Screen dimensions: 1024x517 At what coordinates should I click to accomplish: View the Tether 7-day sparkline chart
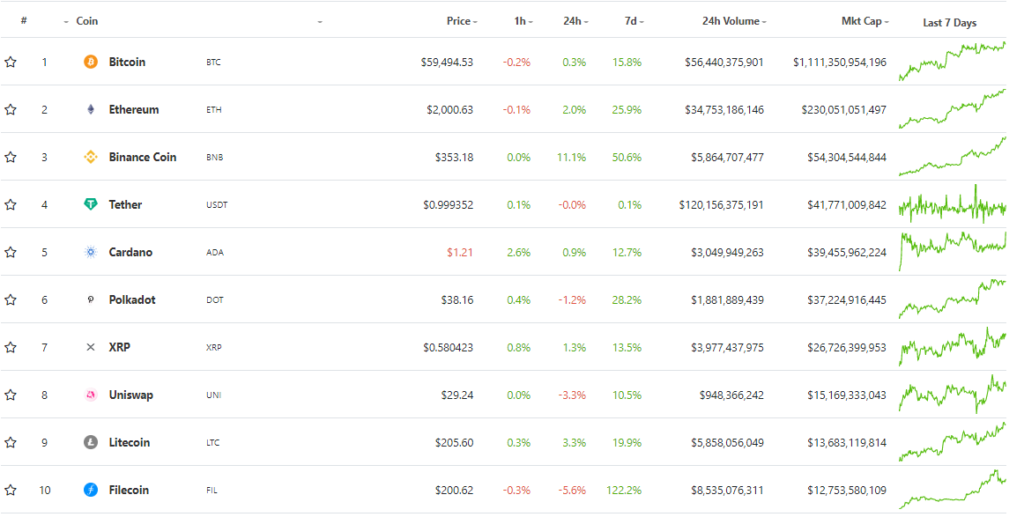pyautogui.click(x=952, y=204)
